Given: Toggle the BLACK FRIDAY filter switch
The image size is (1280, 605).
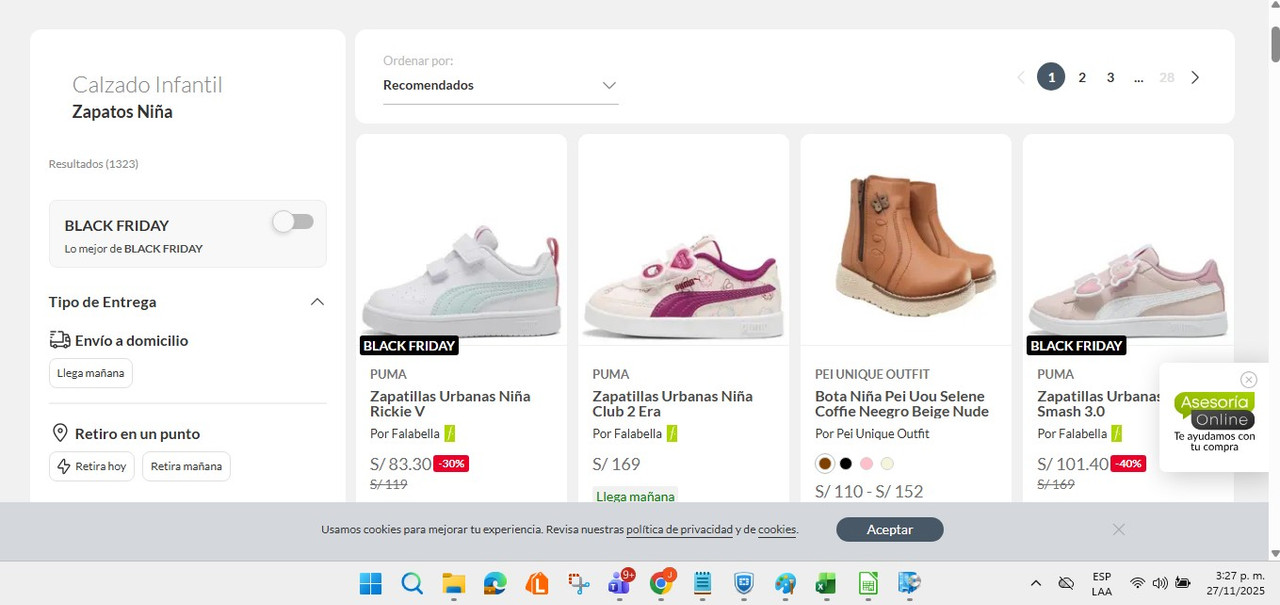Looking at the screenshot, I should click(294, 222).
